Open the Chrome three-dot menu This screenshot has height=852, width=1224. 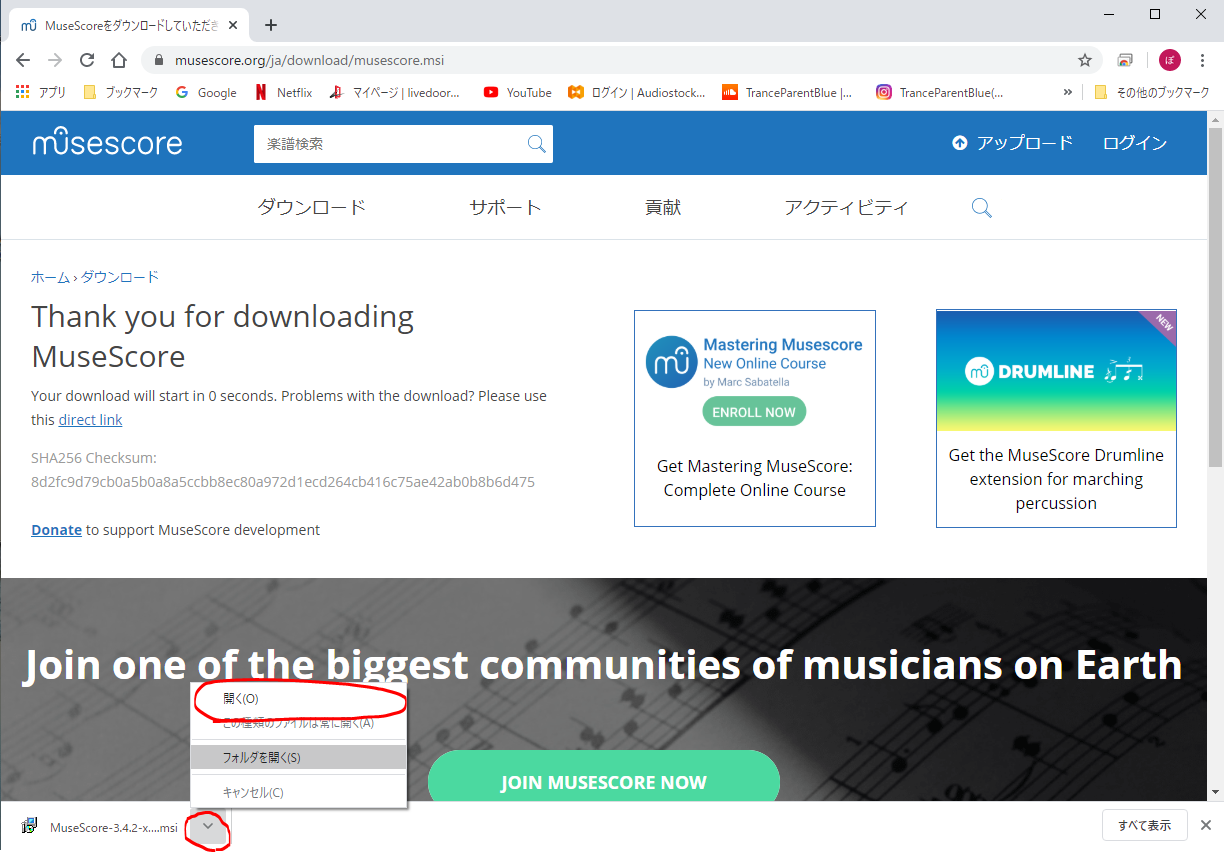click(x=1204, y=60)
